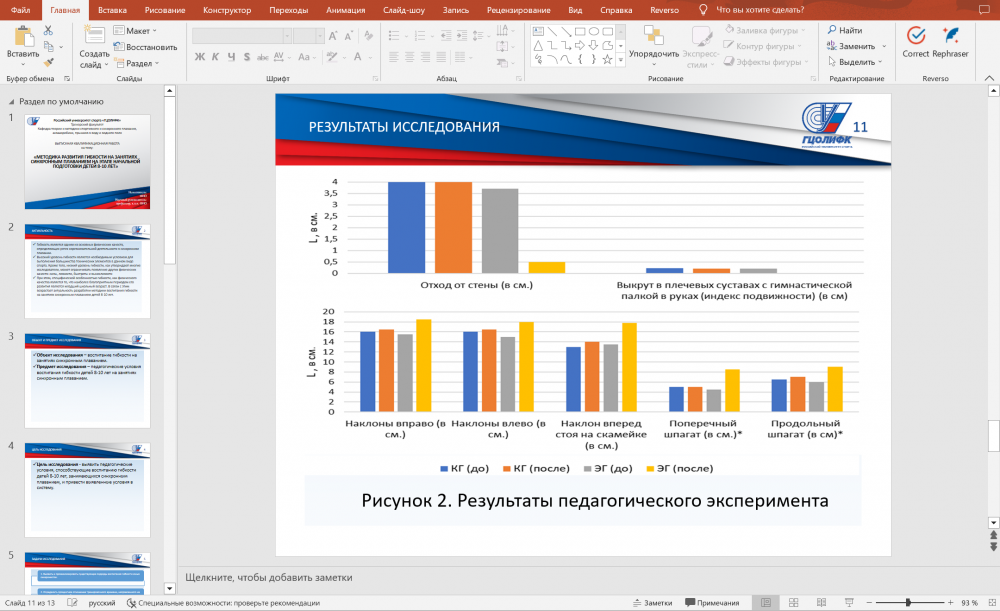Toggle Примечания comments pane
Viewport: 1000px width, 611px height.
(x=712, y=603)
